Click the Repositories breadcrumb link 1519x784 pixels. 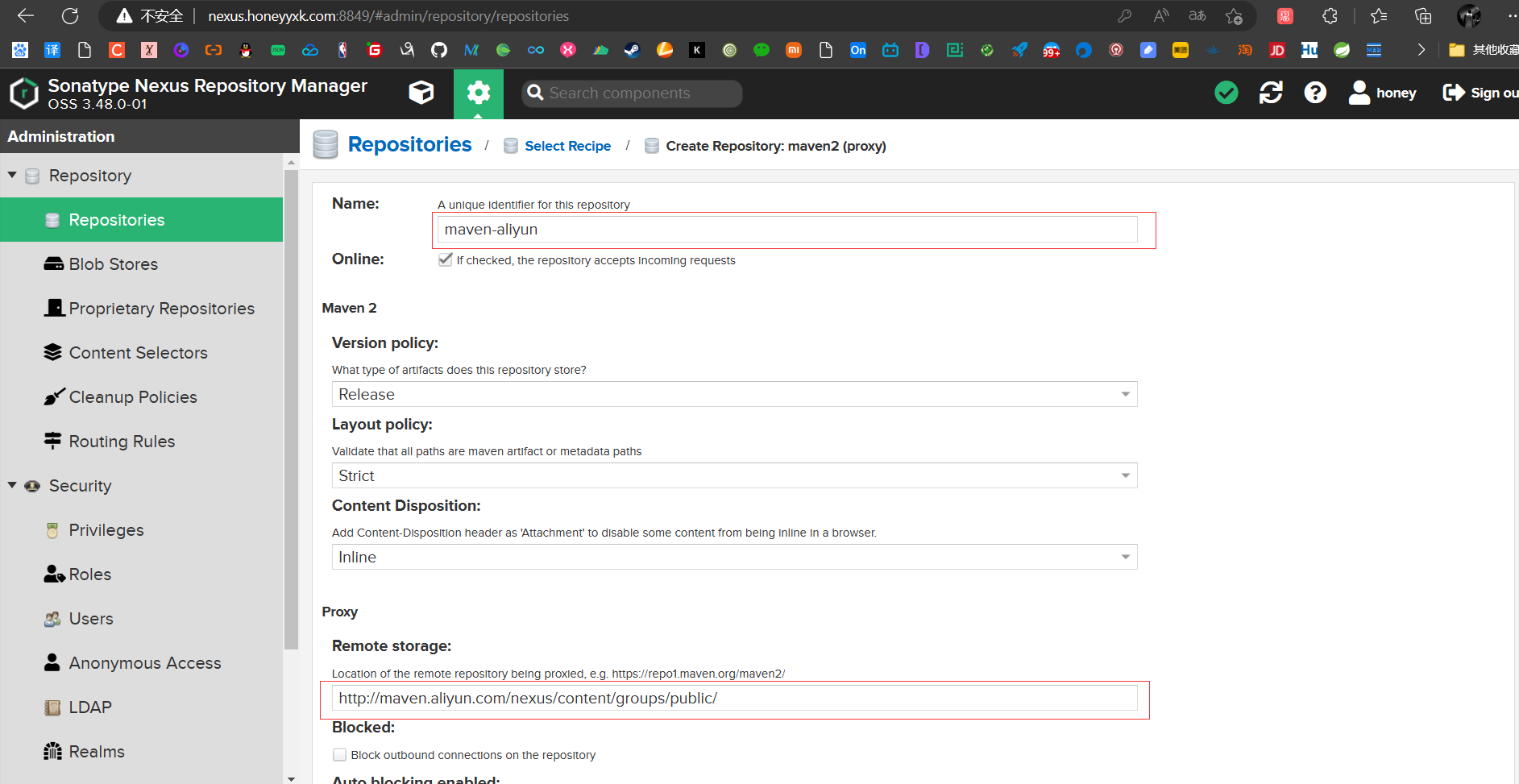coord(409,144)
